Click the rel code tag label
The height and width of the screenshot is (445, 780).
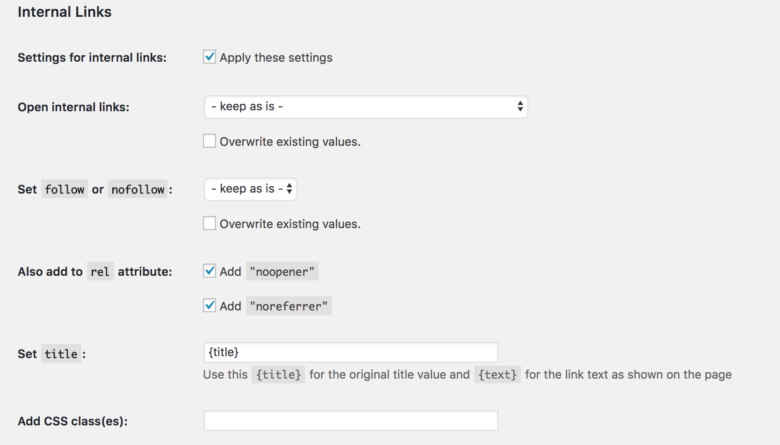(100, 272)
